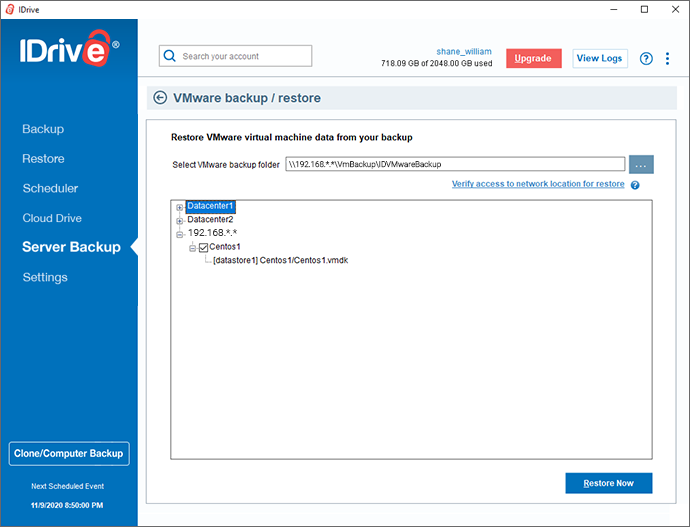
Task: Click the help icon next to Verify access link
Action: 635,185
